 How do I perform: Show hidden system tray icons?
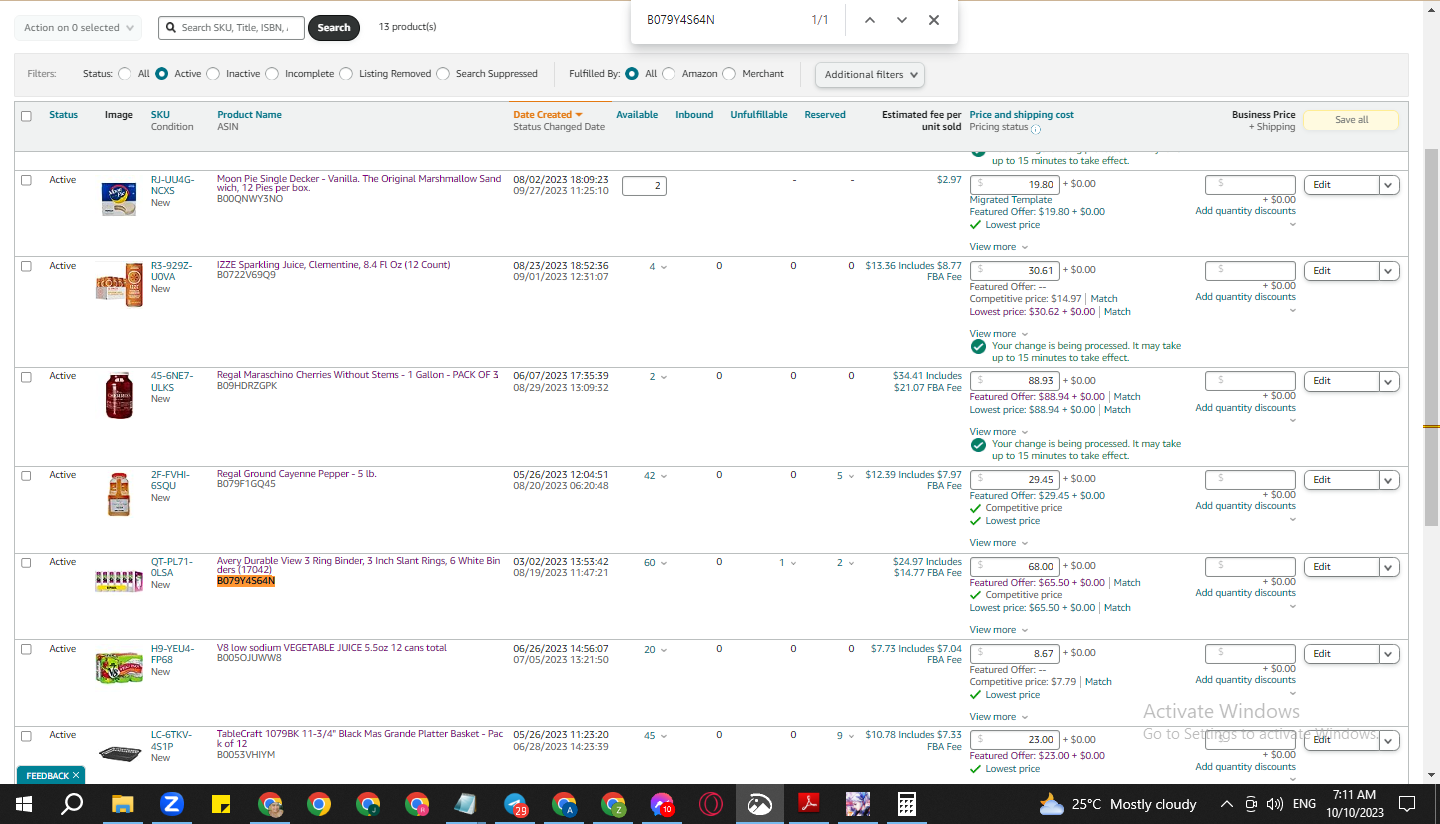point(1227,804)
